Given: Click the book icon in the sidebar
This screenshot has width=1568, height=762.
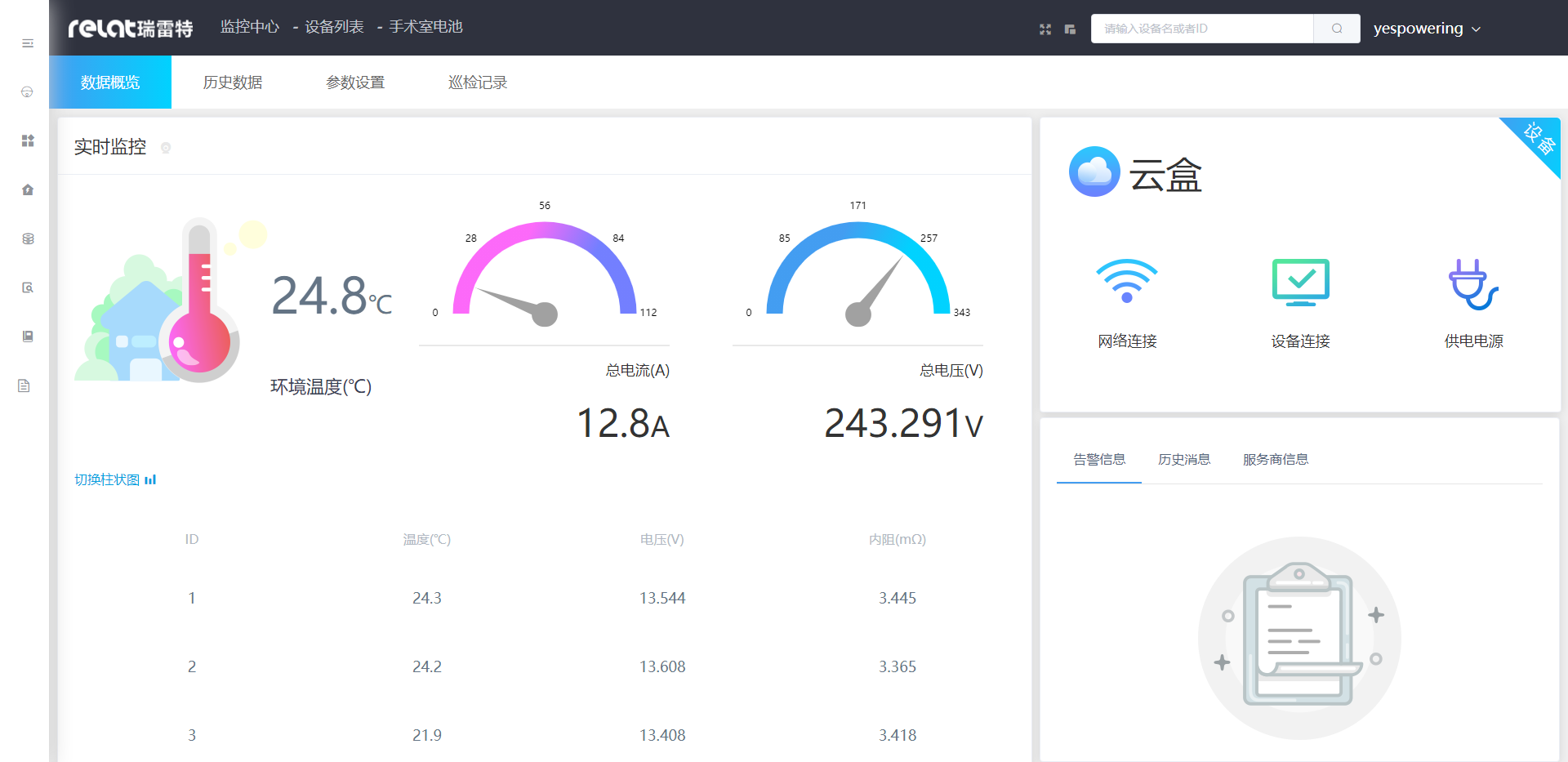Looking at the screenshot, I should (28, 336).
